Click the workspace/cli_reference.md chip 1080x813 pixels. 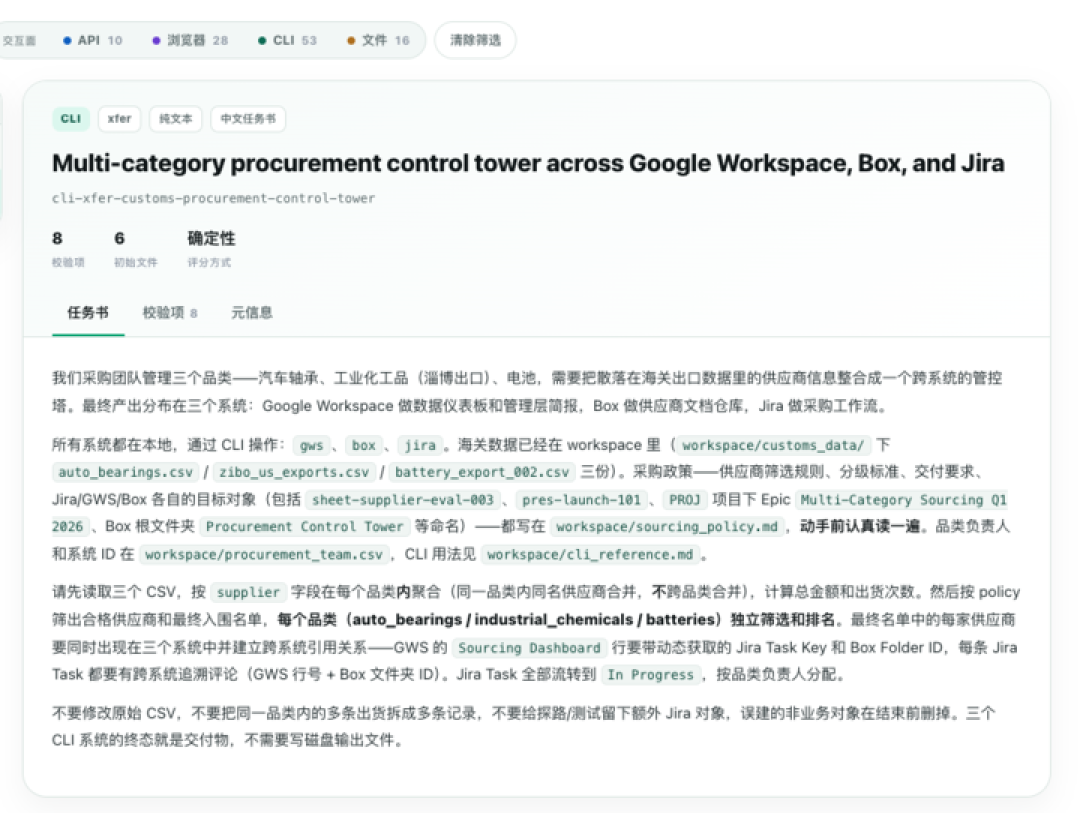(x=590, y=555)
